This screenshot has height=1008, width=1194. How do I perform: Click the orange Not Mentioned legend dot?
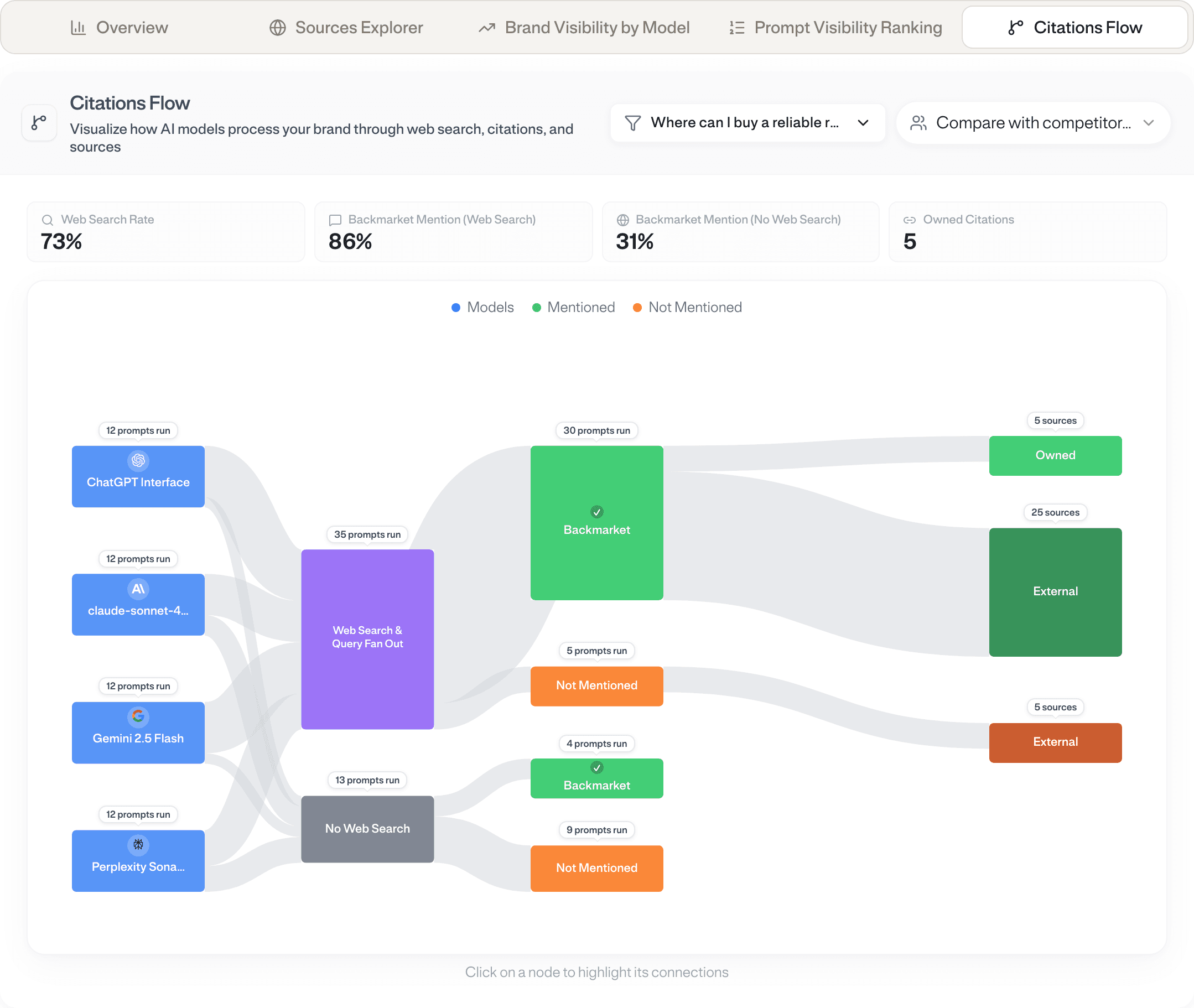pos(637,308)
